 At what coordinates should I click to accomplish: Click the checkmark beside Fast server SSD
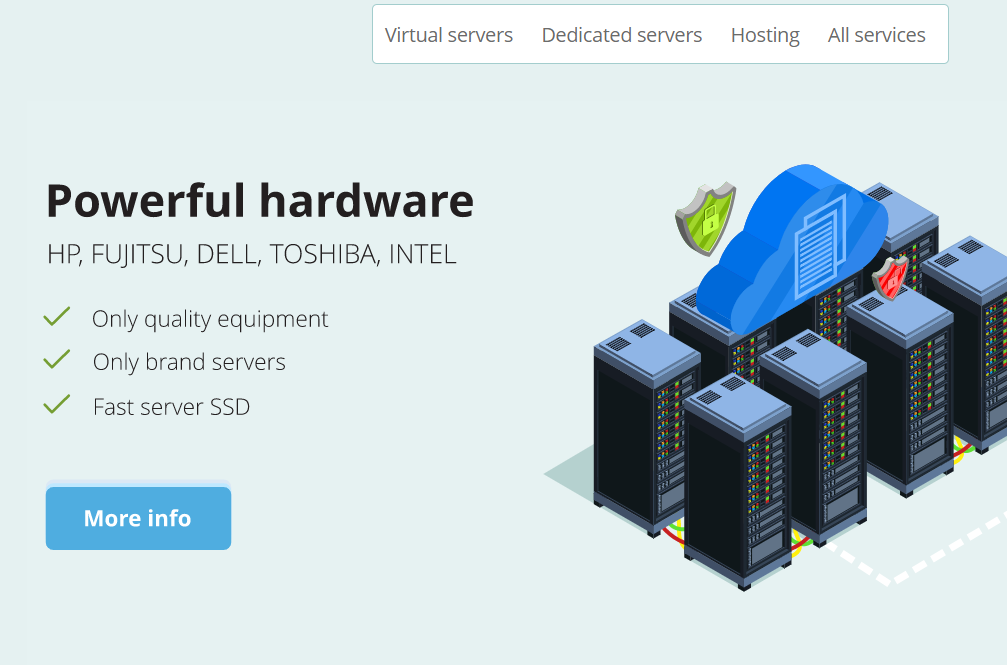click(x=57, y=404)
